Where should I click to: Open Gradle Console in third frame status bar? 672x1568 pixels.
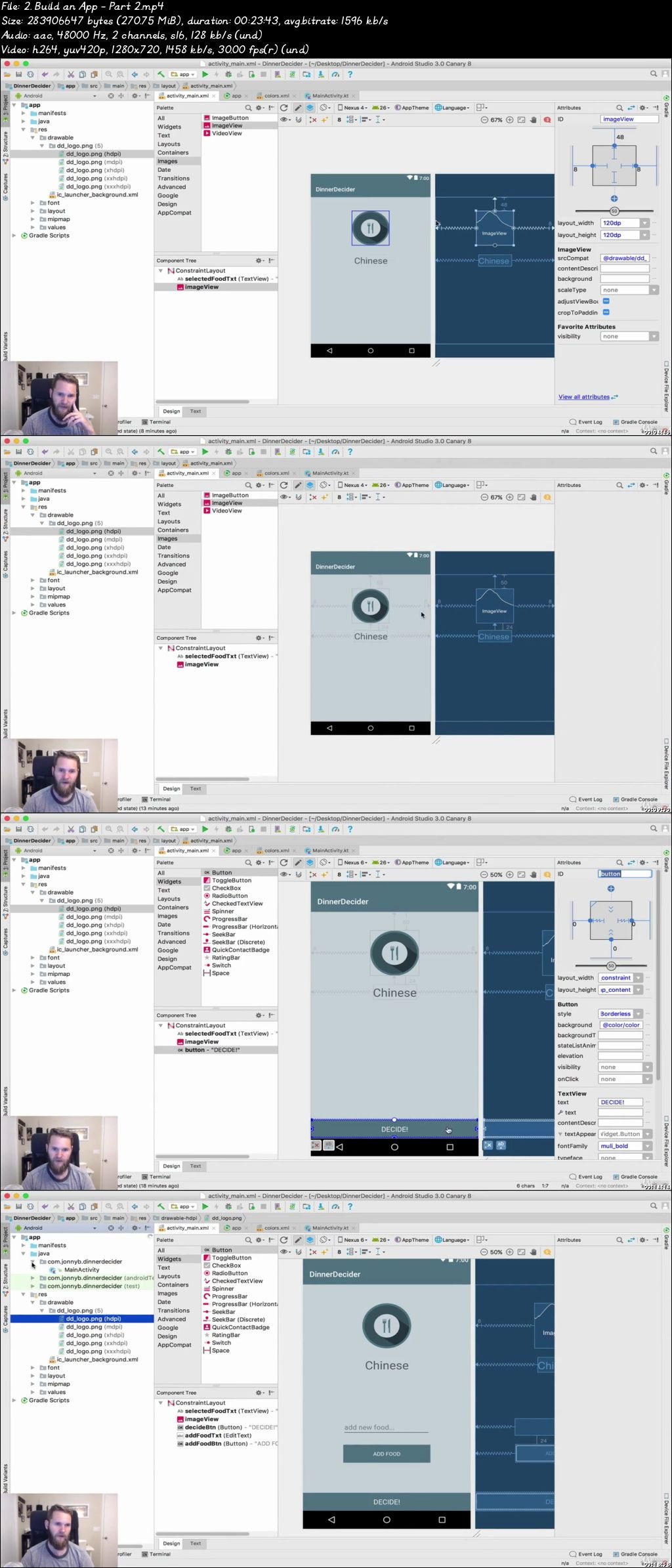635,1177
